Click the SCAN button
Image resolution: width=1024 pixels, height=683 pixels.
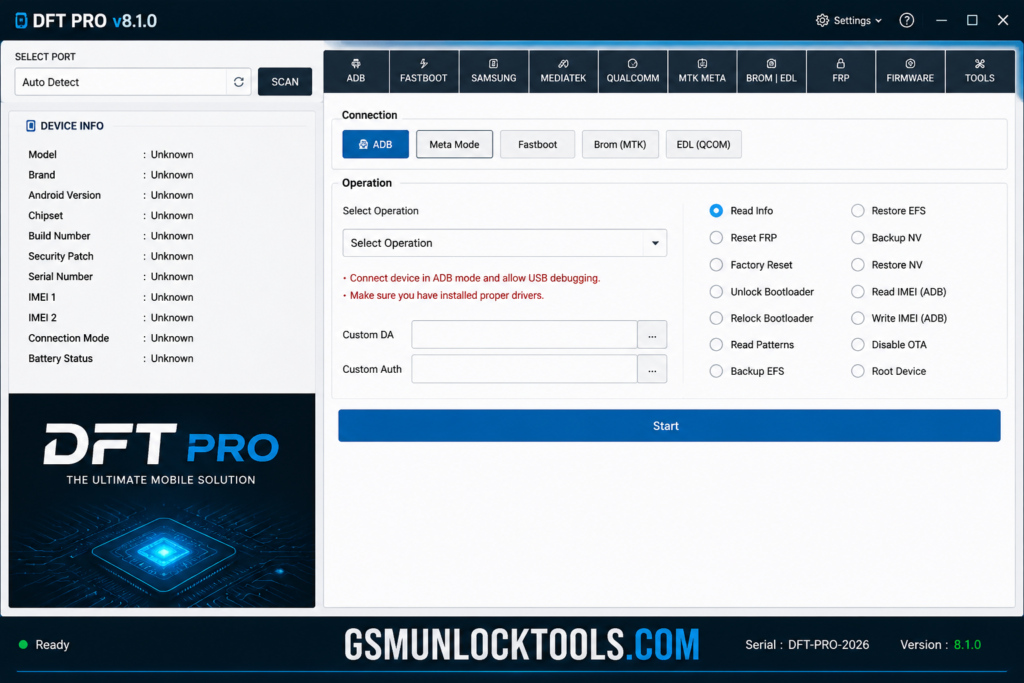[285, 82]
